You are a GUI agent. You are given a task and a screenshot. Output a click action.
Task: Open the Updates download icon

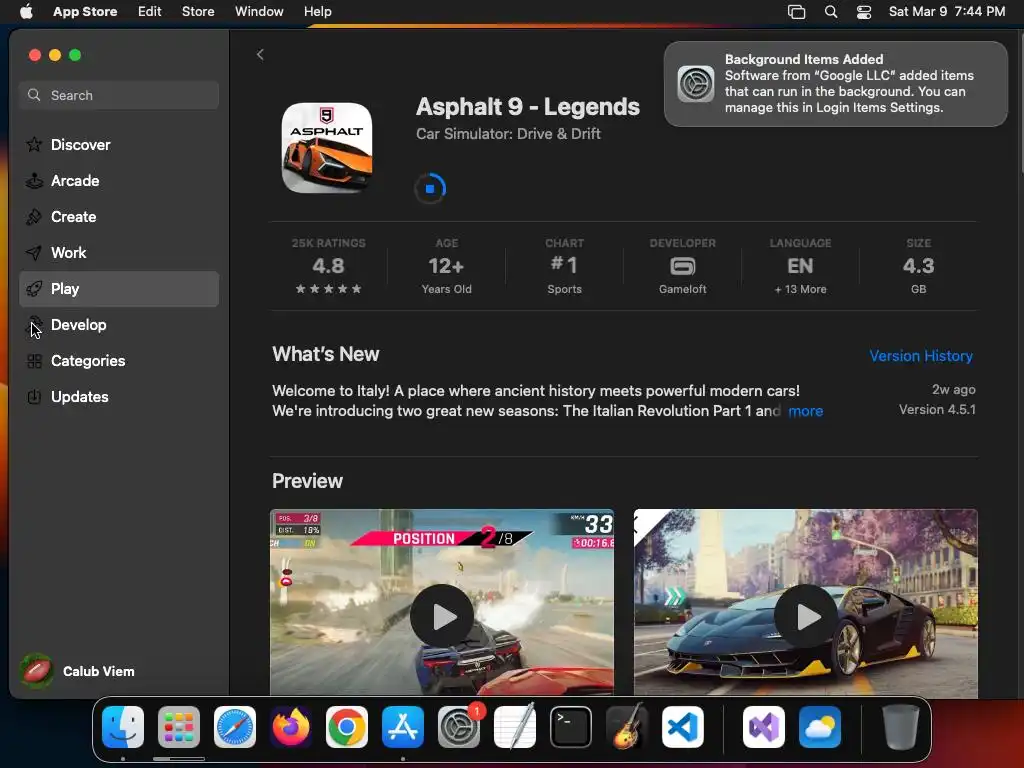34,396
